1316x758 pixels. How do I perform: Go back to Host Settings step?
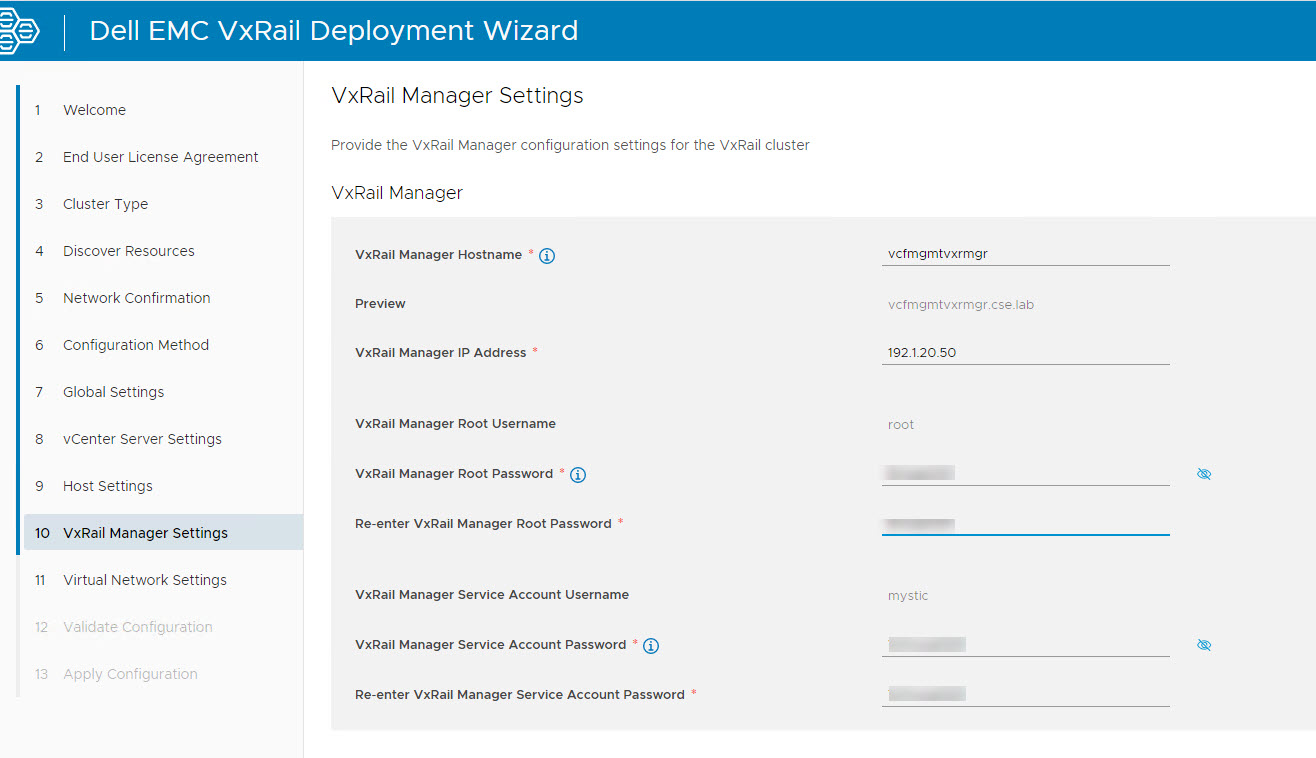[107, 486]
